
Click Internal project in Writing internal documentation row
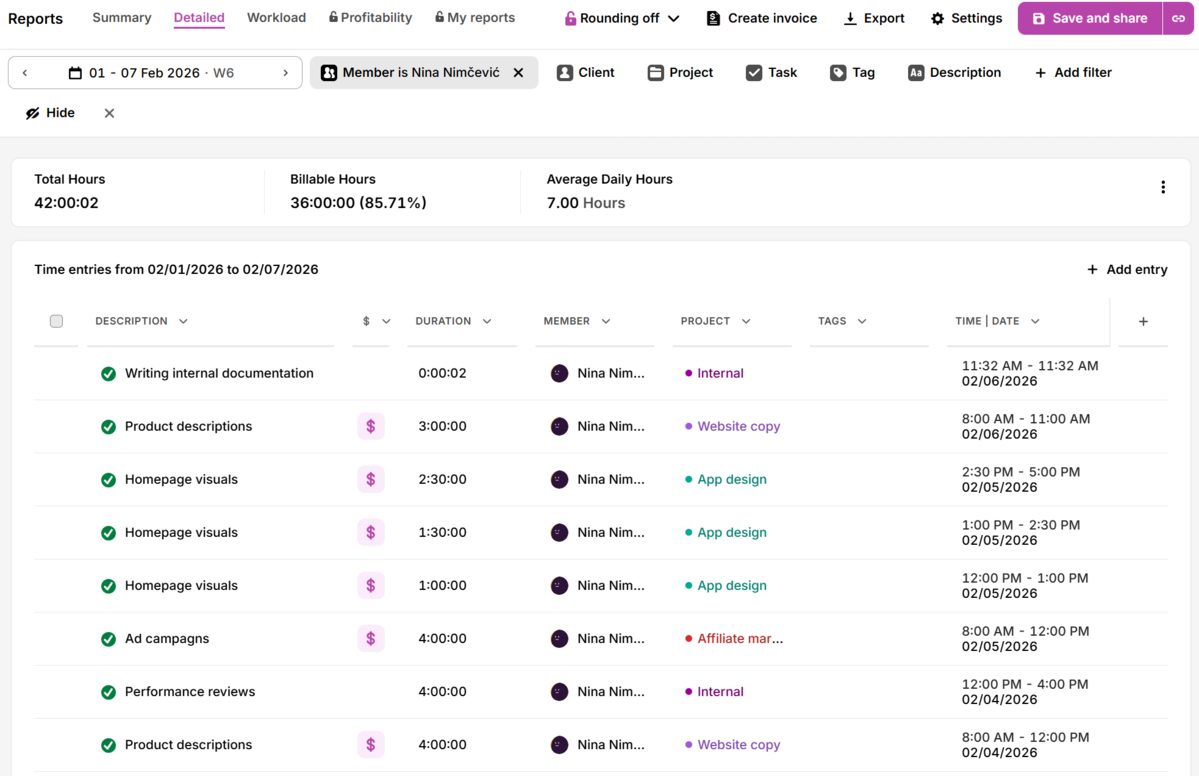coord(714,373)
